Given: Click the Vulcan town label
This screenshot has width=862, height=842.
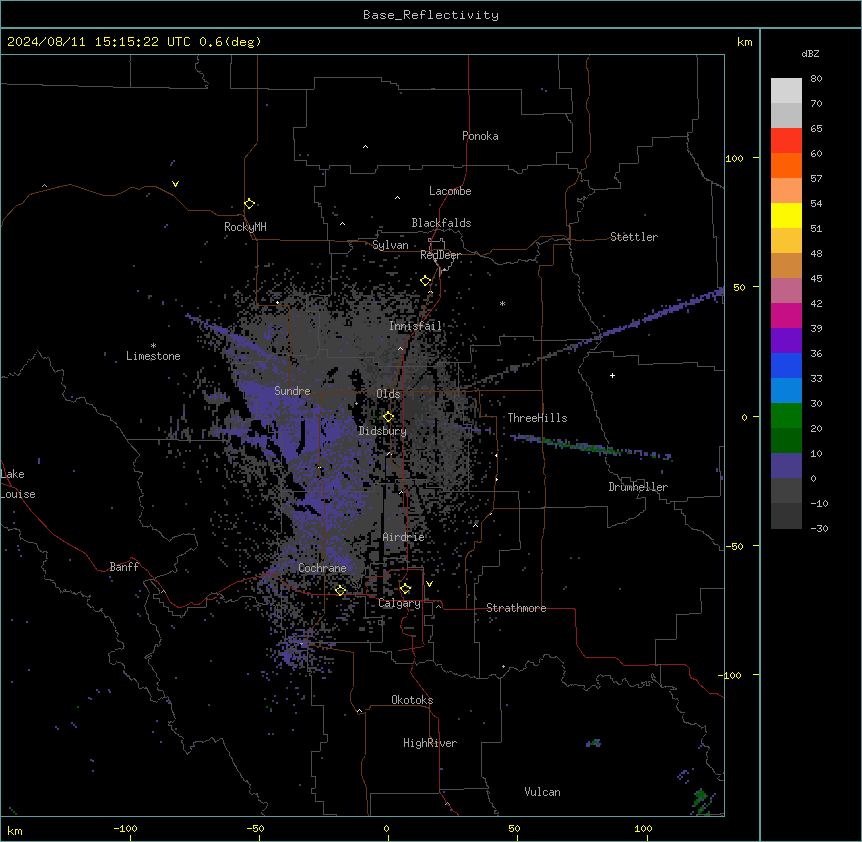Looking at the screenshot, I should [543, 792].
